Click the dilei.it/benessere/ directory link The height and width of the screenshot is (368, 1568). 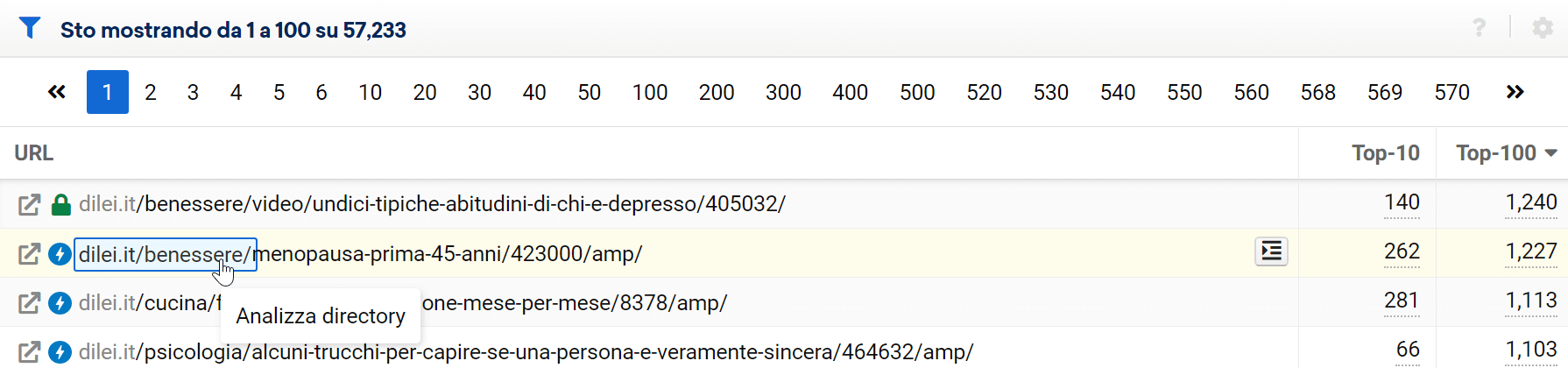point(165,255)
